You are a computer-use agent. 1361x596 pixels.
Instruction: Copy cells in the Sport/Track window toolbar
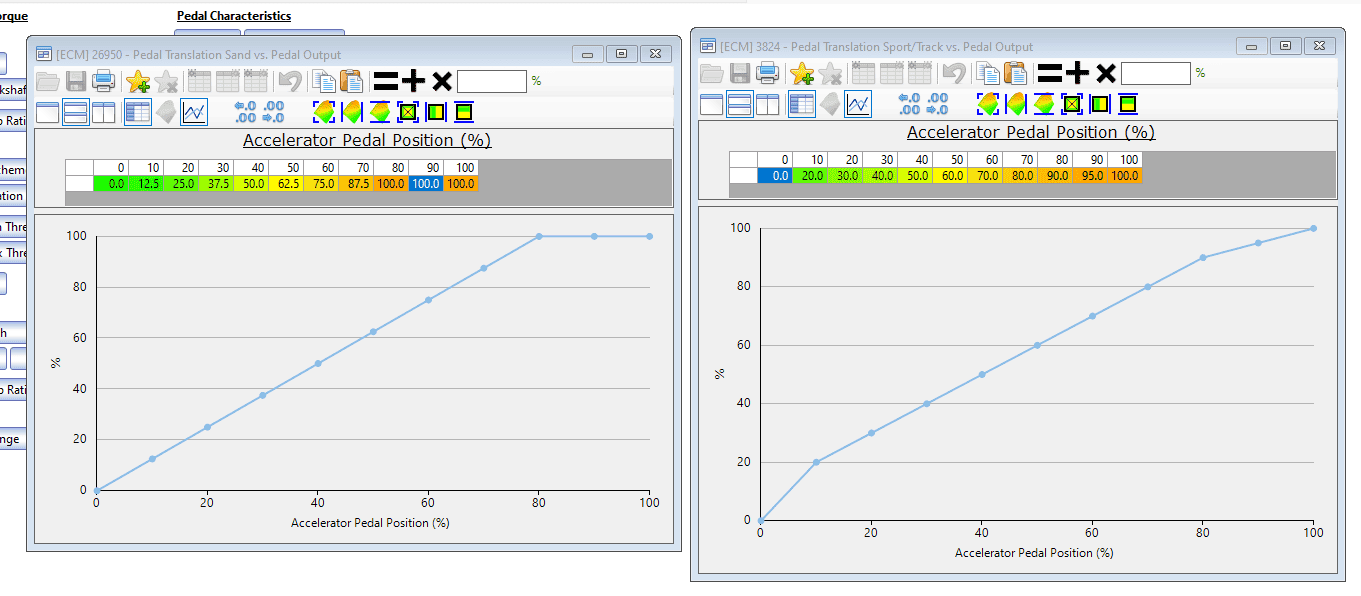[x=988, y=73]
